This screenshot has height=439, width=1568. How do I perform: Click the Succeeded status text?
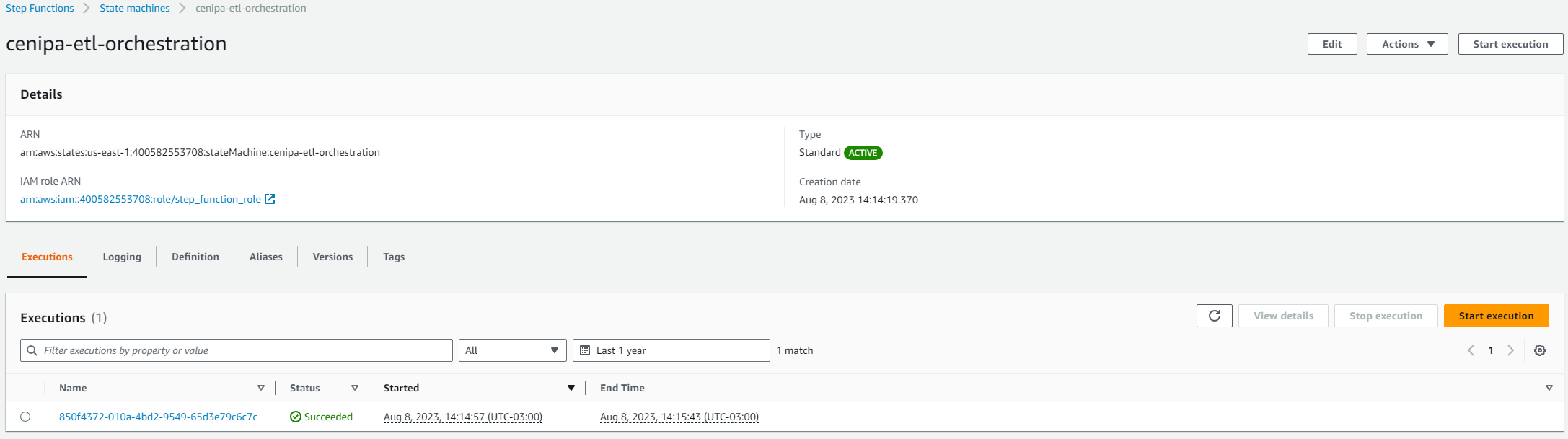[328, 417]
